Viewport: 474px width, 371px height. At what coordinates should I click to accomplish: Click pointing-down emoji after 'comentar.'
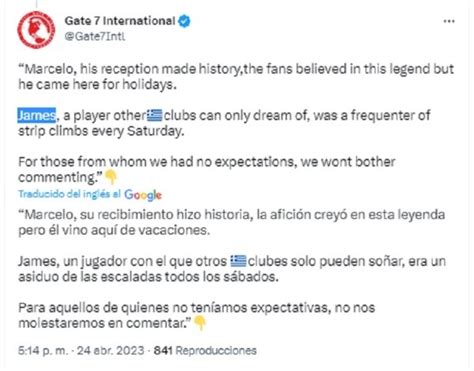pos(200,323)
